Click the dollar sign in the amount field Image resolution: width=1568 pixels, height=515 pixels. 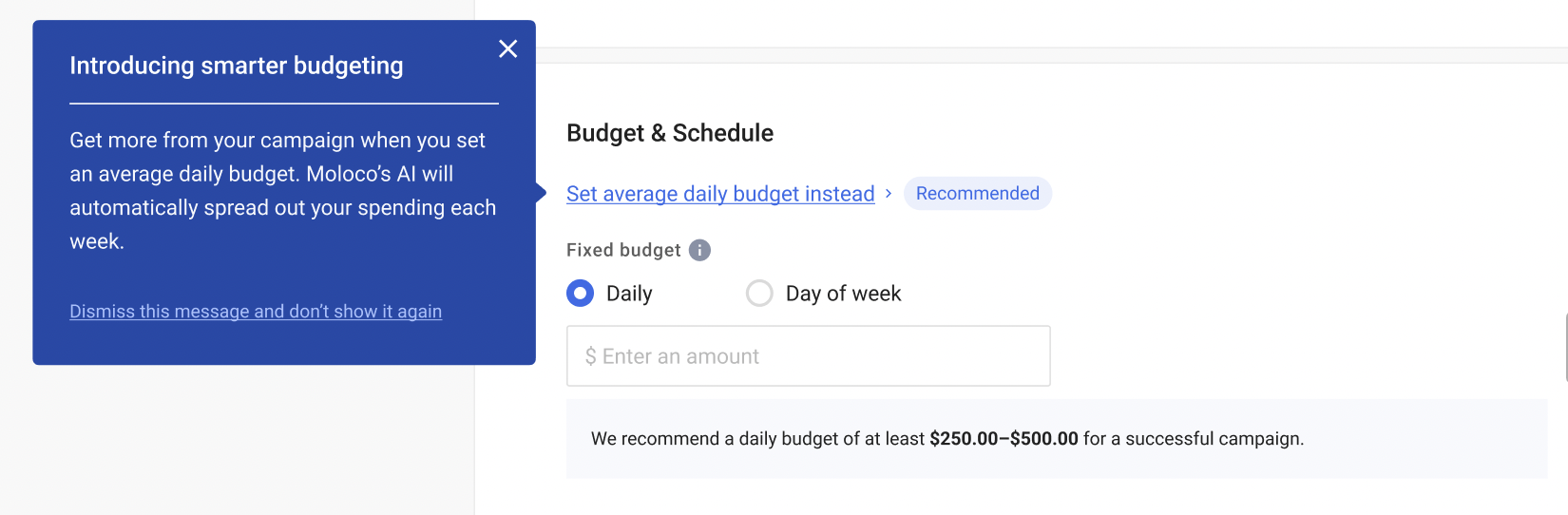(x=590, y=356)
